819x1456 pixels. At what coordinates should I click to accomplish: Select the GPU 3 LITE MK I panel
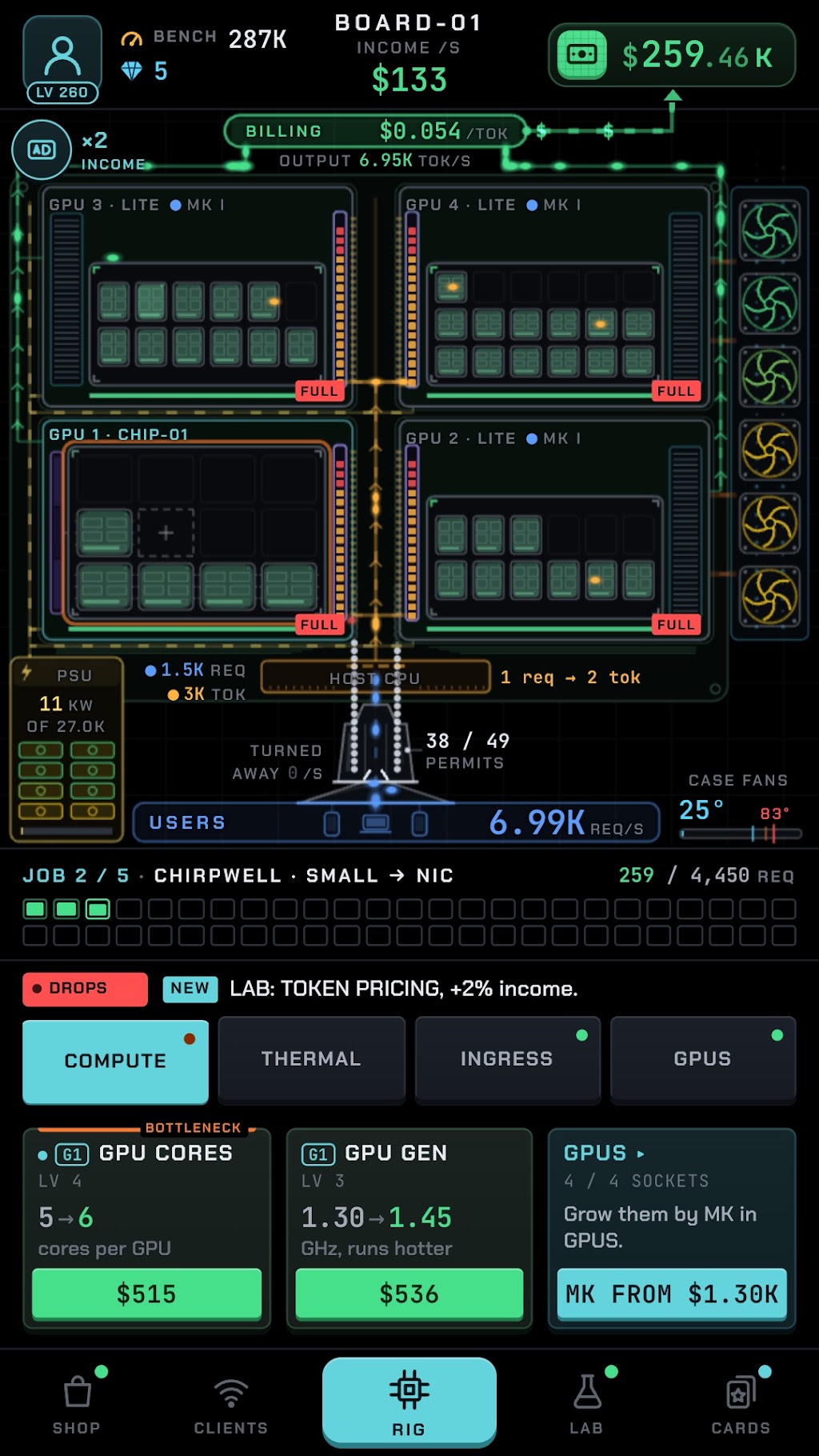coord(198,297)
